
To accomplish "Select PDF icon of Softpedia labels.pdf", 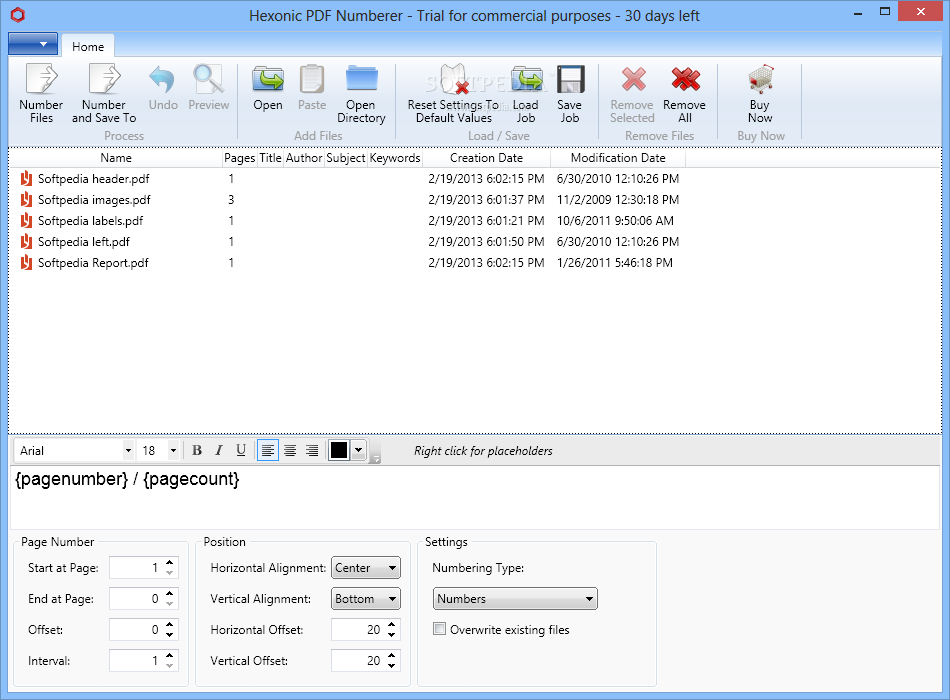I will tap(26, 221).
